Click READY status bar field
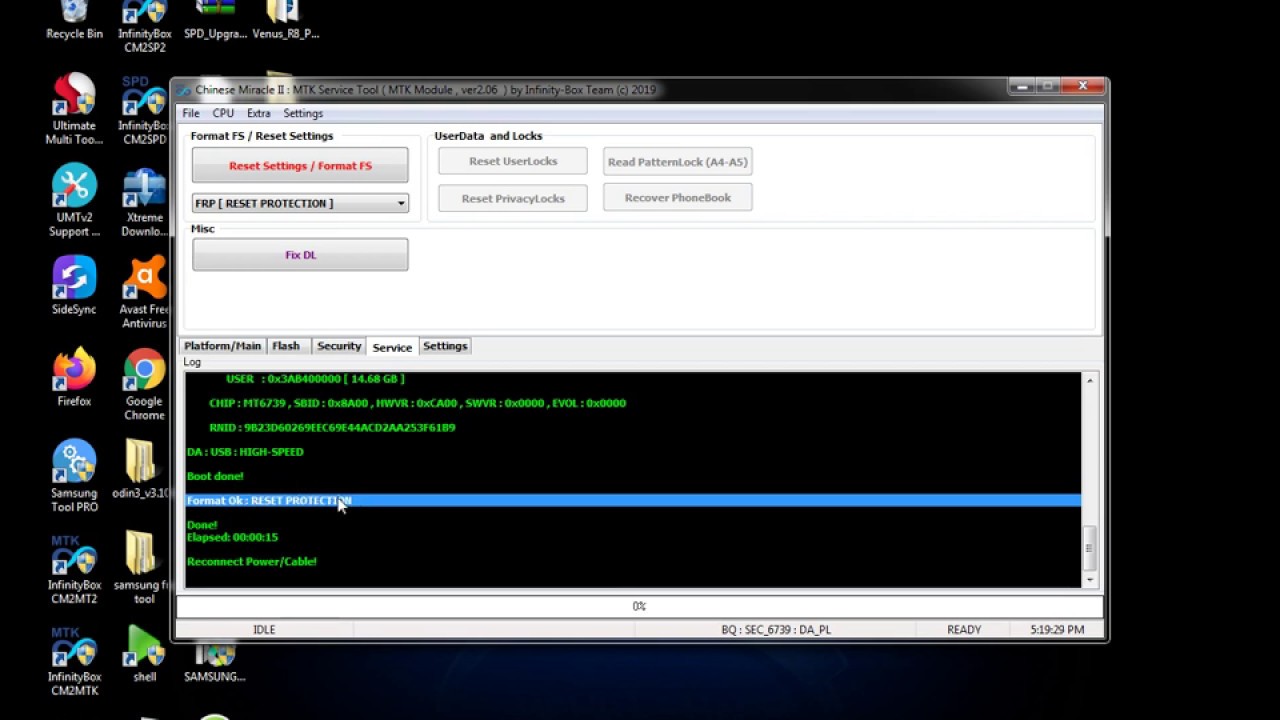Screen dimensions: 1280x720 point(964,630)
